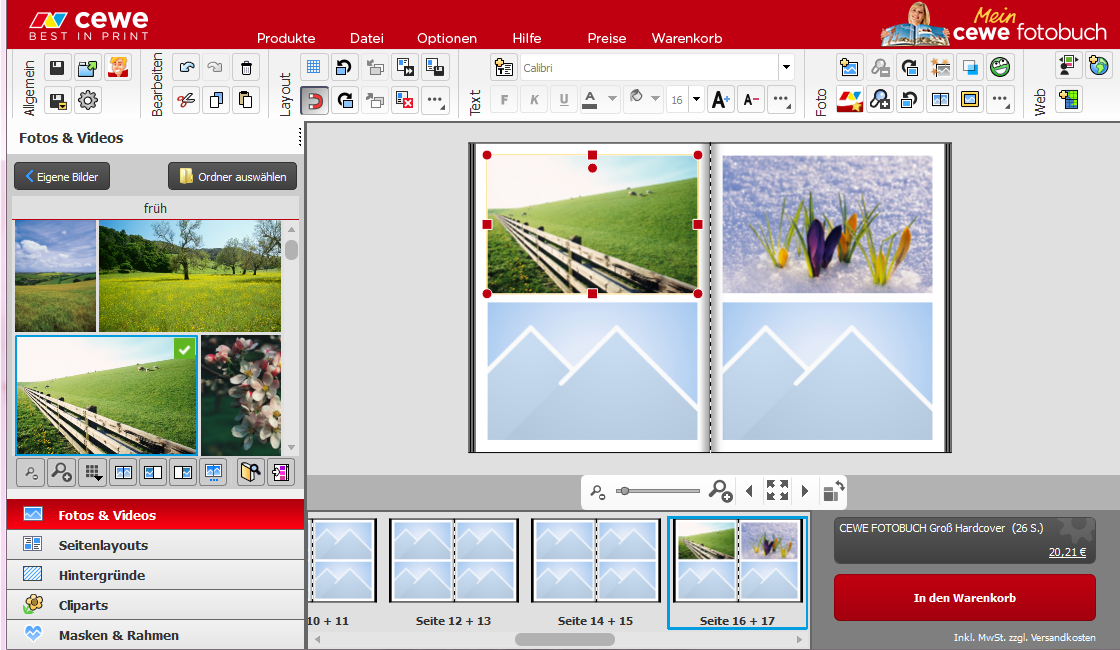Image resolution: width=1120 pixels, height=650 pixels.
Task: Click the smiley face icon in Foto toolbar
Action: coord(1000,68)
